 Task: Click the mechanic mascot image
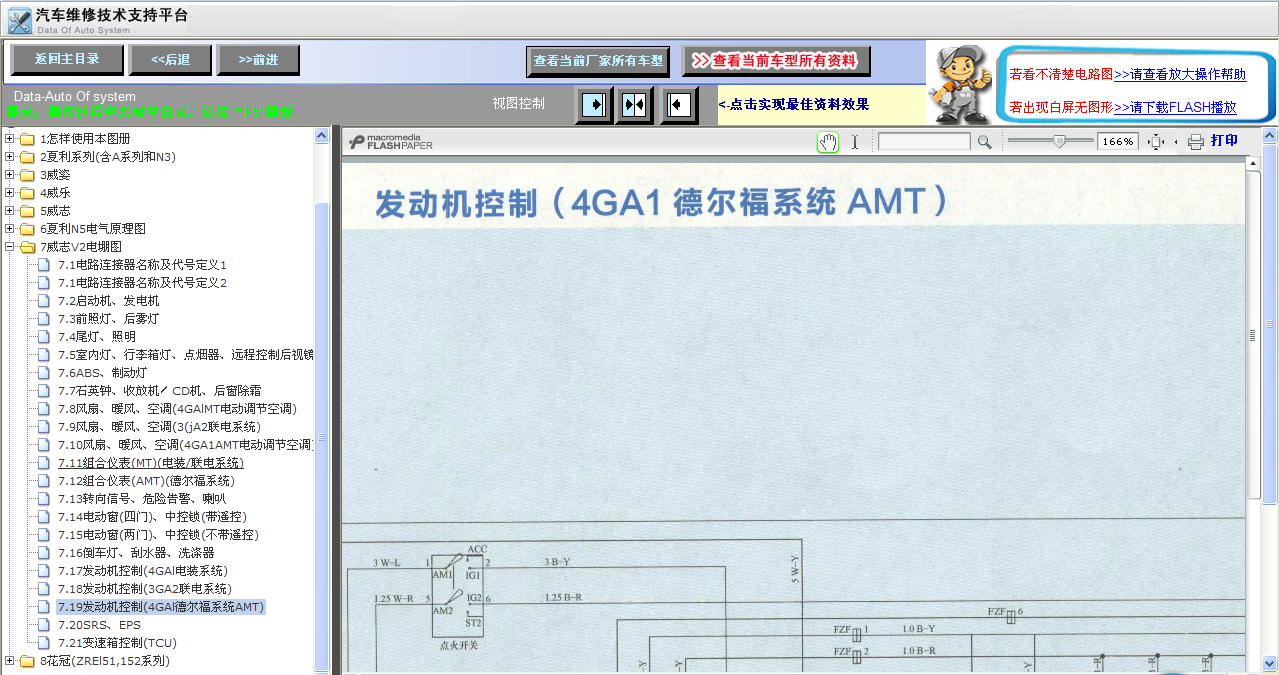[959, 83]
